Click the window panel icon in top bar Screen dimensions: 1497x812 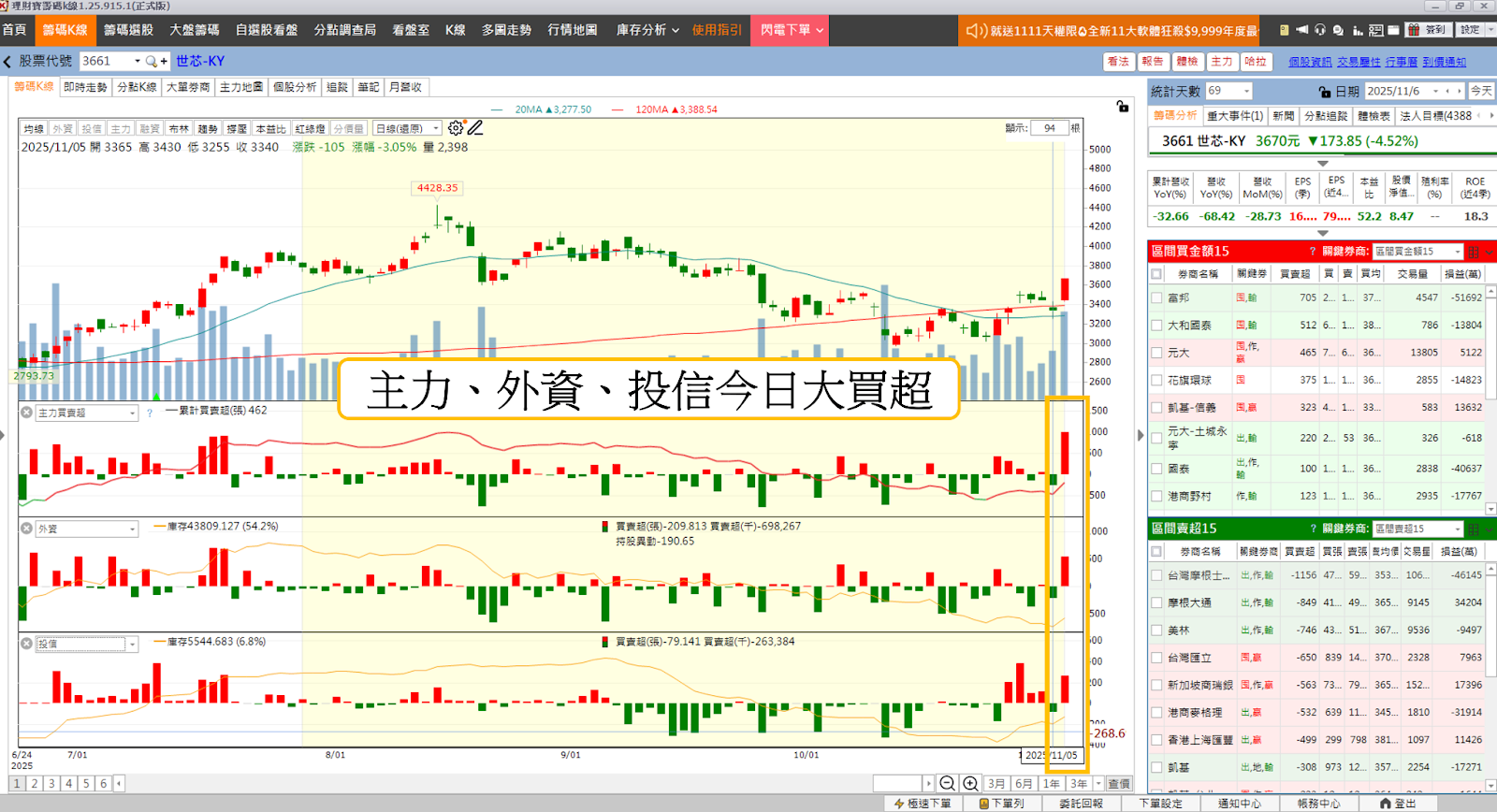tap(1393, 30)
